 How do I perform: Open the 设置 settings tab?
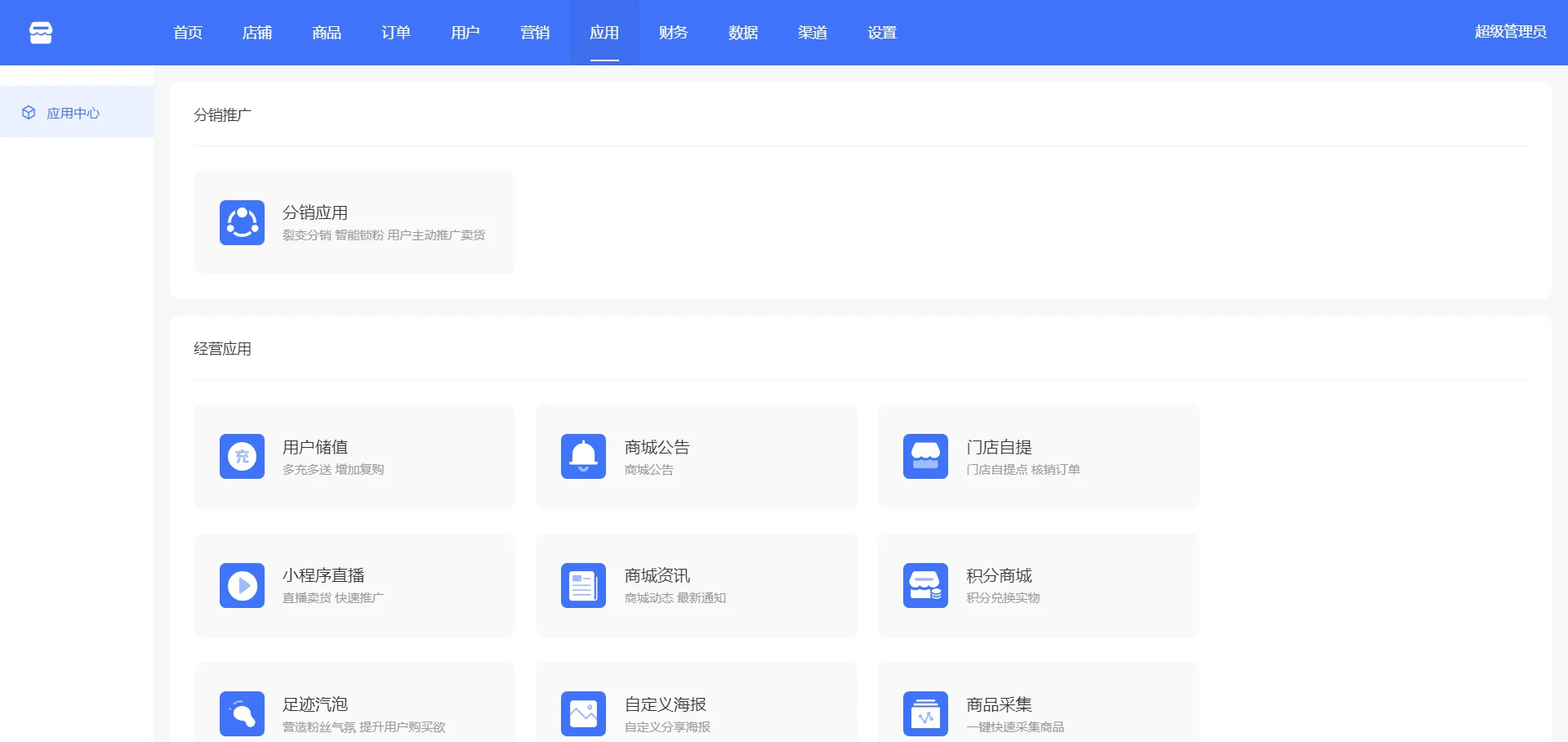point(882,33)
